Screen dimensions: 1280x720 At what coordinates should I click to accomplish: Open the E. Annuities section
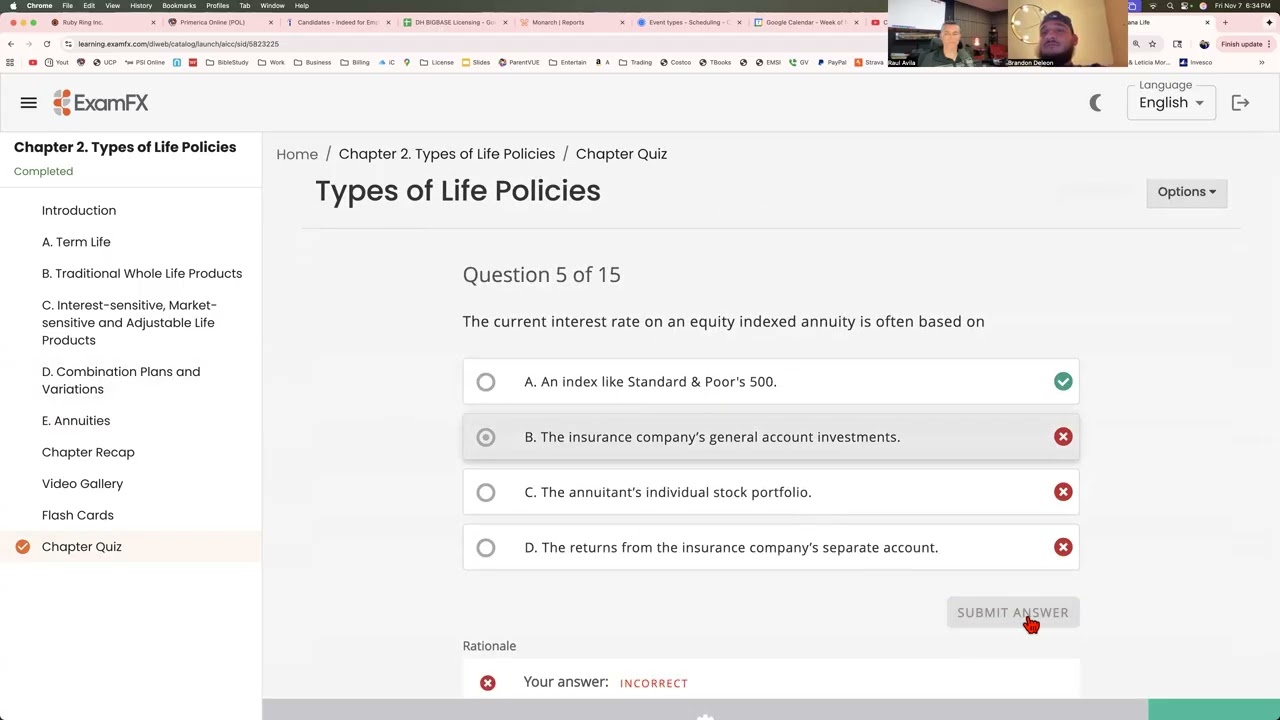pyautogui.click(x=76, y=421)
